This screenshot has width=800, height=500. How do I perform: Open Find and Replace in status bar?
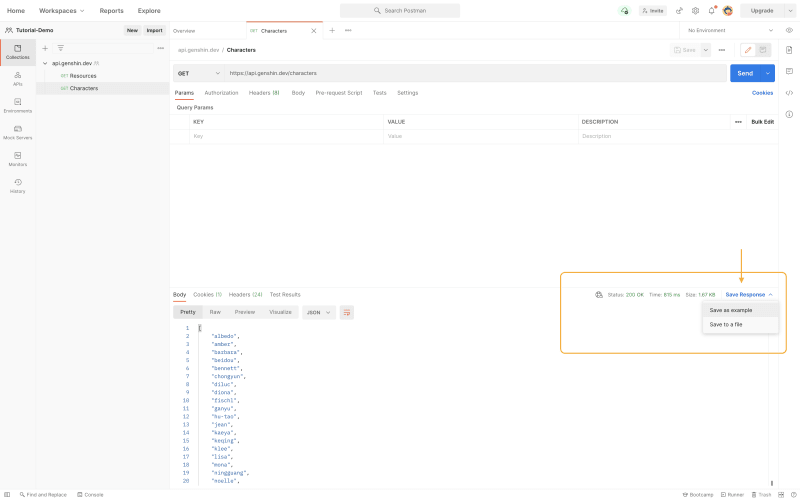pos(43,495)
